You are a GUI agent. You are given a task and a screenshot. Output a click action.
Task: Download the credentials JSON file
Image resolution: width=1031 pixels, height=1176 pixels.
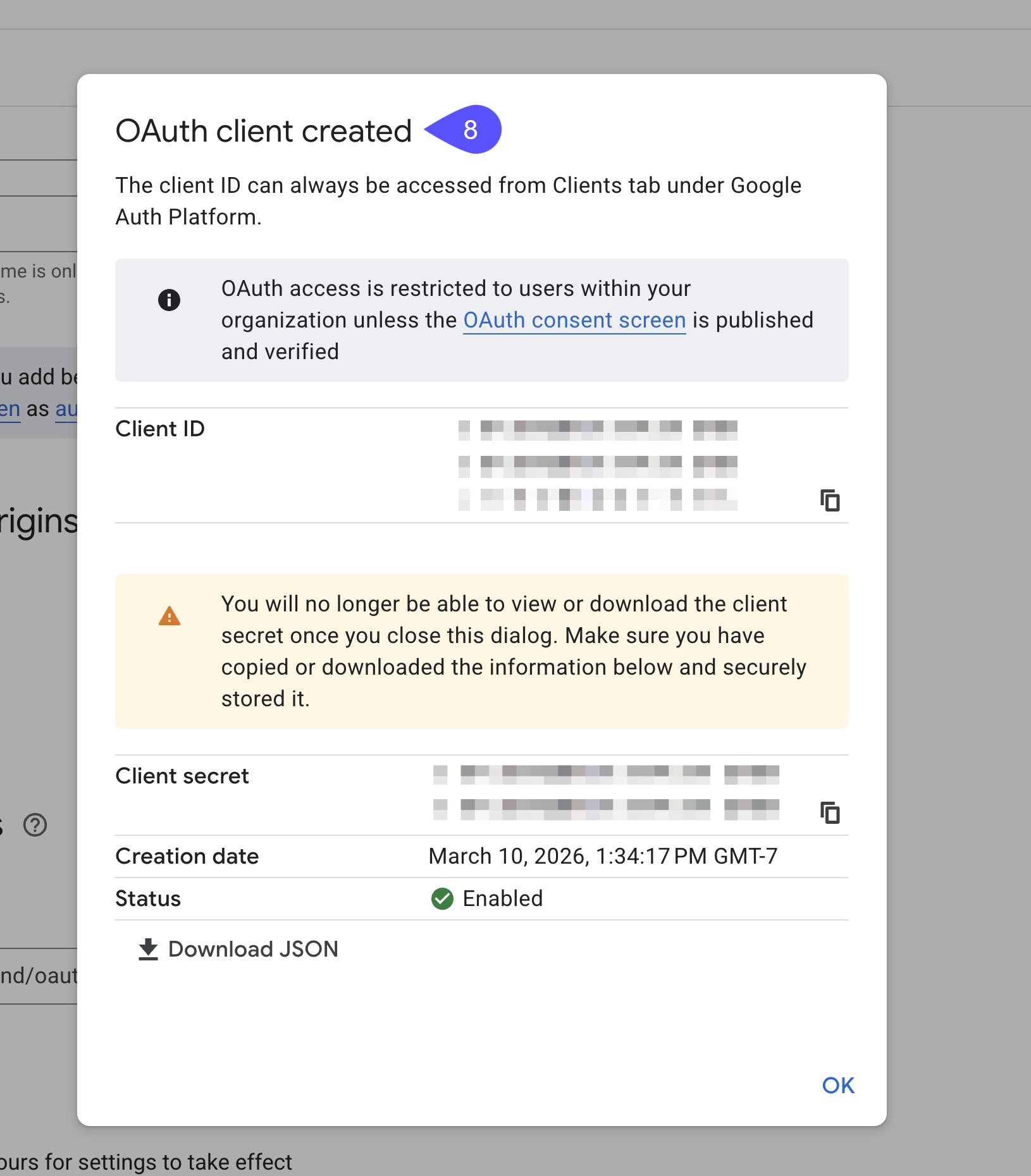238,949
